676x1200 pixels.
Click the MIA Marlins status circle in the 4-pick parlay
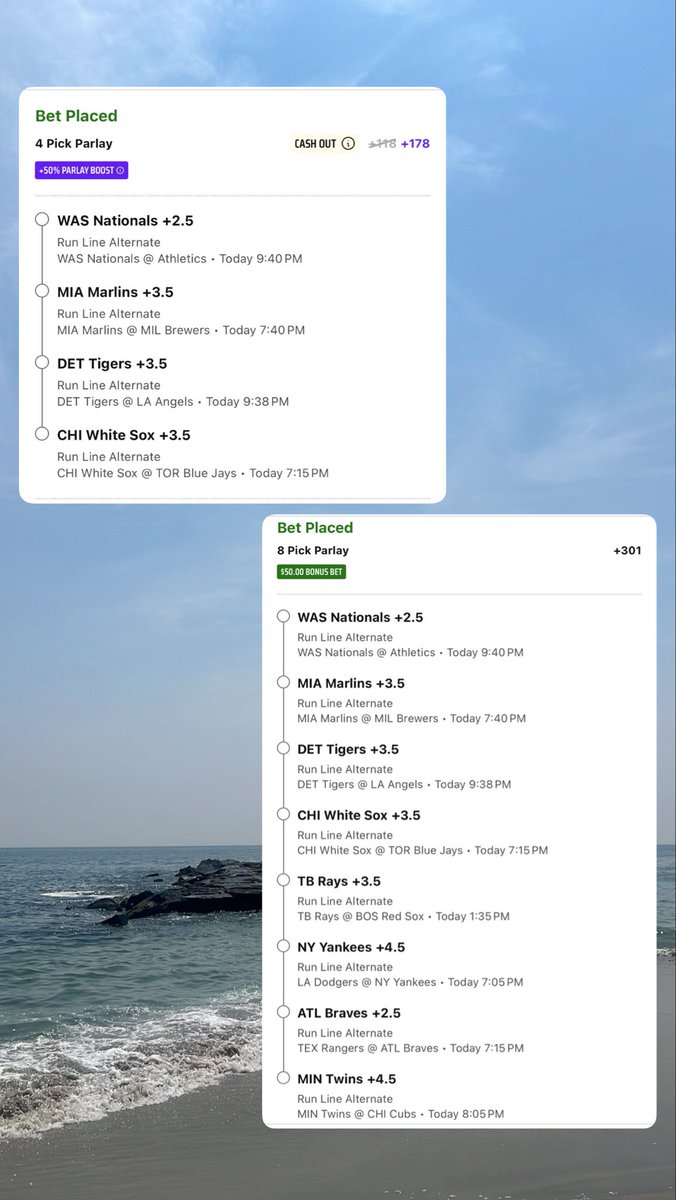pos(42,291)
